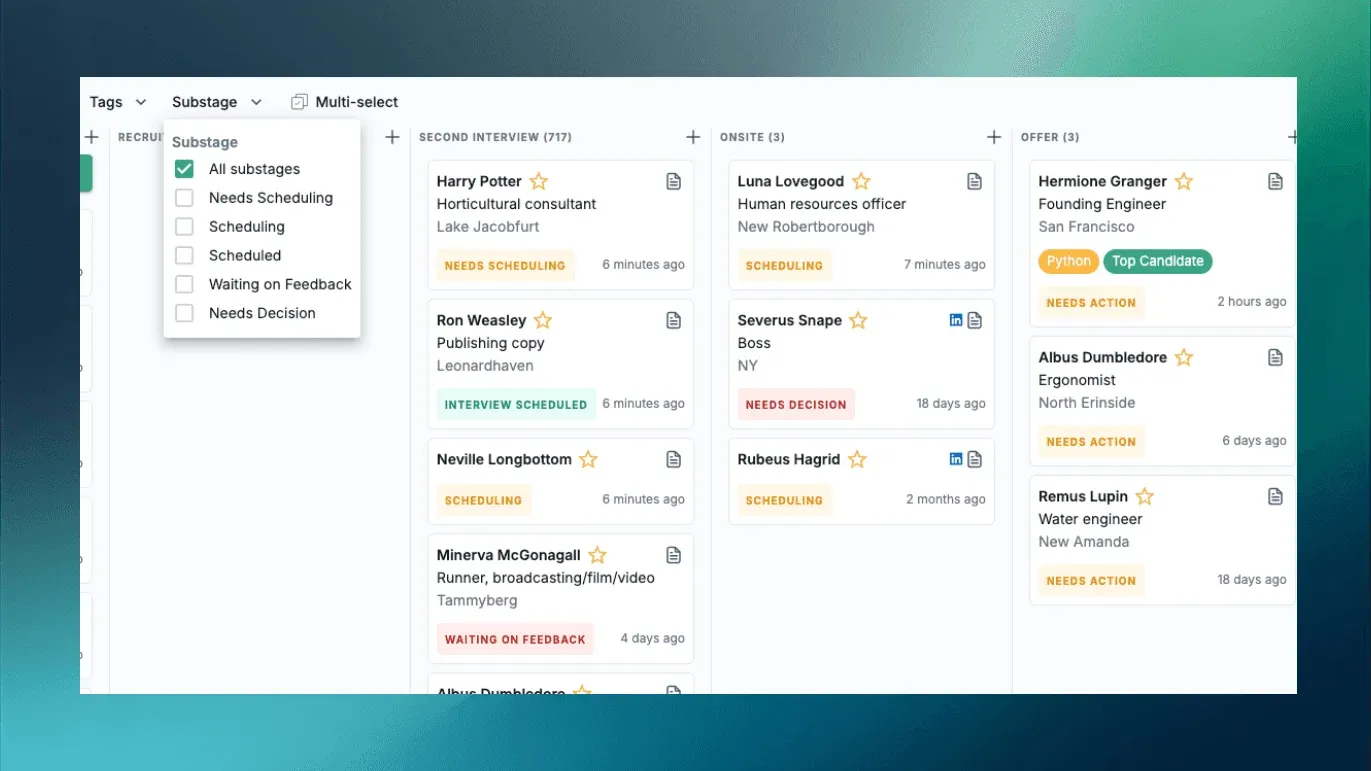The width and height of the screenshot is (1371, 771).
Task: Click Harry Potter's title Horticultural consultant
Action: click(516, 204)
